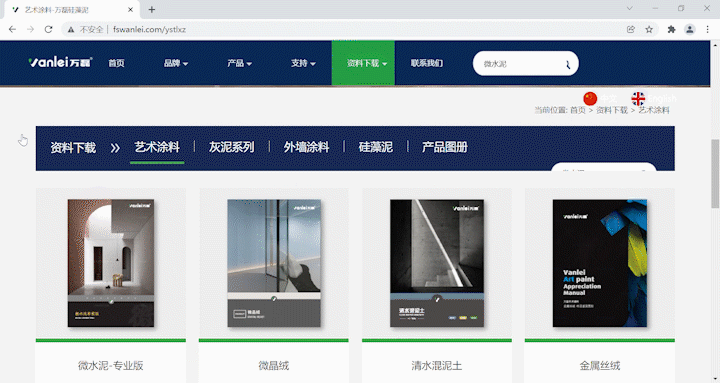This screenshot has height=383, width=720.
Task: Click the Vanlei logo in the header
Action: coord(60,62)
